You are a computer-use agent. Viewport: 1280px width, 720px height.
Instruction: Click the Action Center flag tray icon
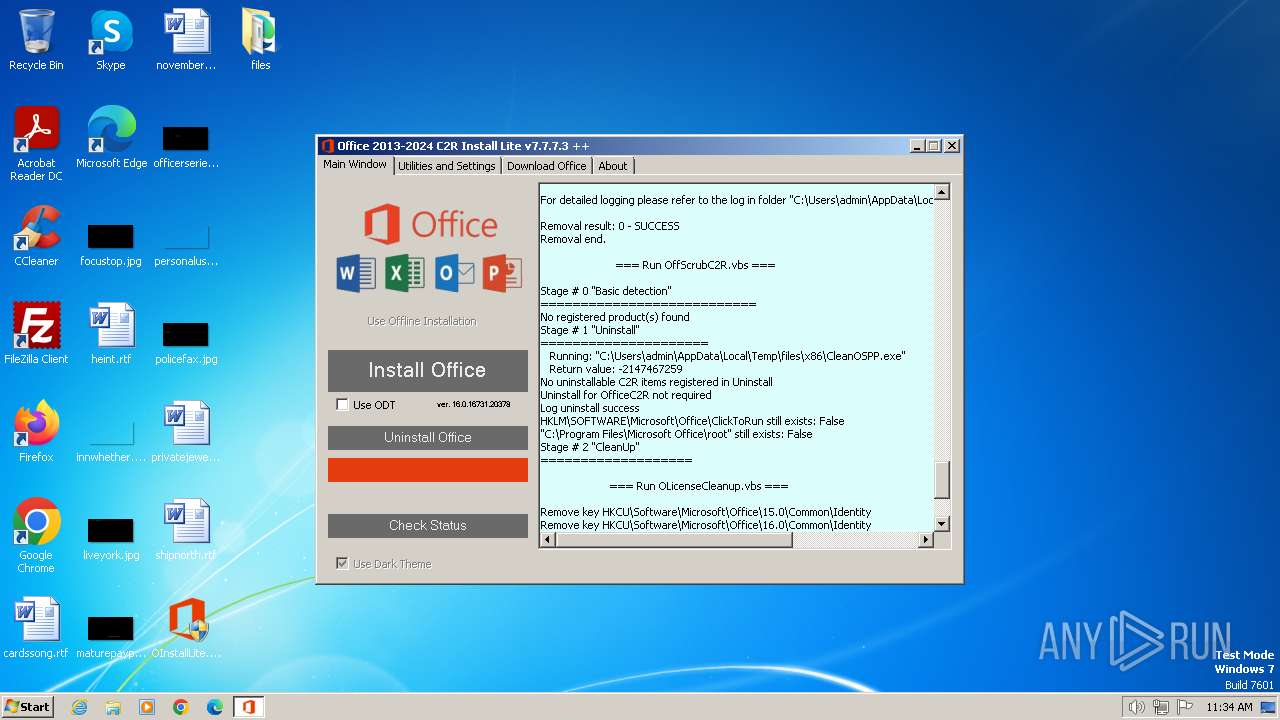coord(1185,707)
